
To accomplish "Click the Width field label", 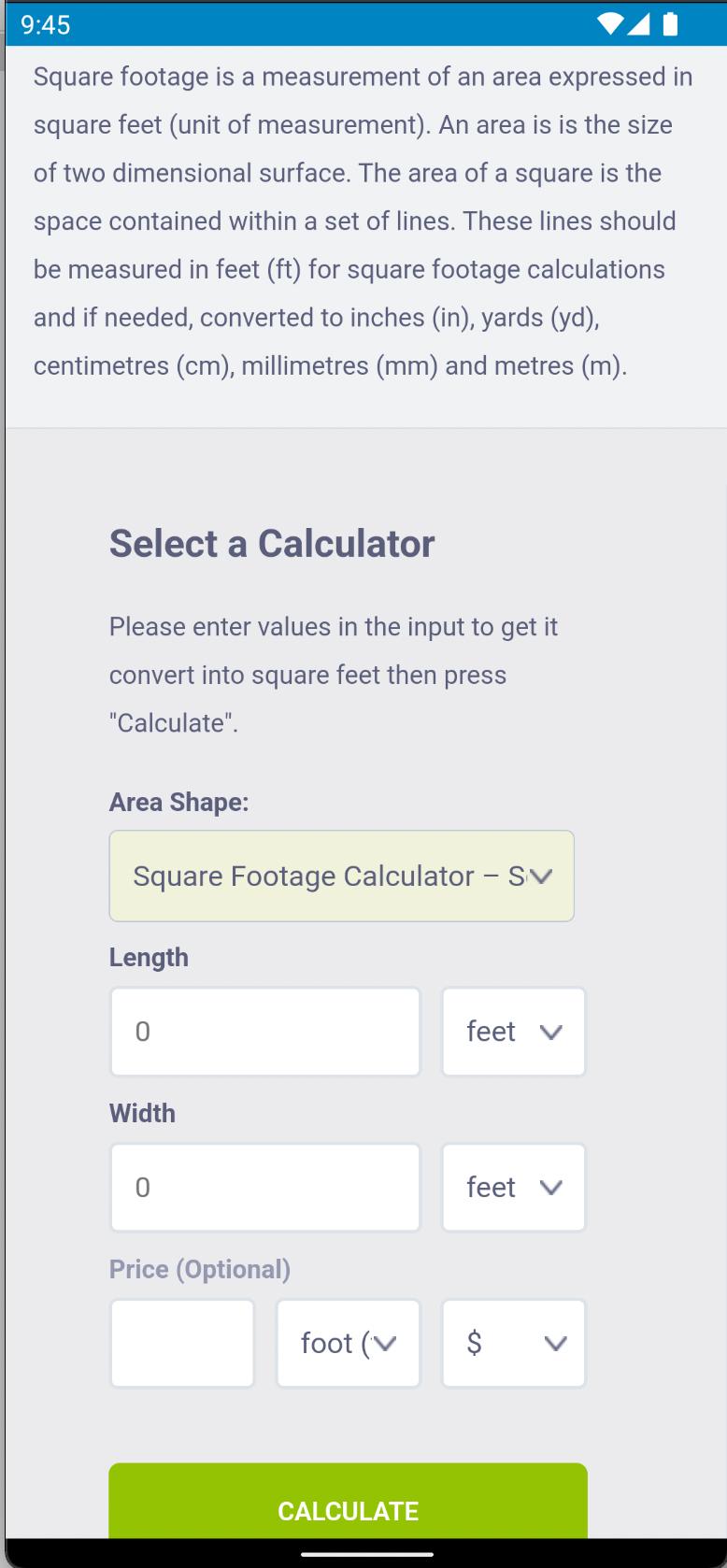I will (142, 1113).
